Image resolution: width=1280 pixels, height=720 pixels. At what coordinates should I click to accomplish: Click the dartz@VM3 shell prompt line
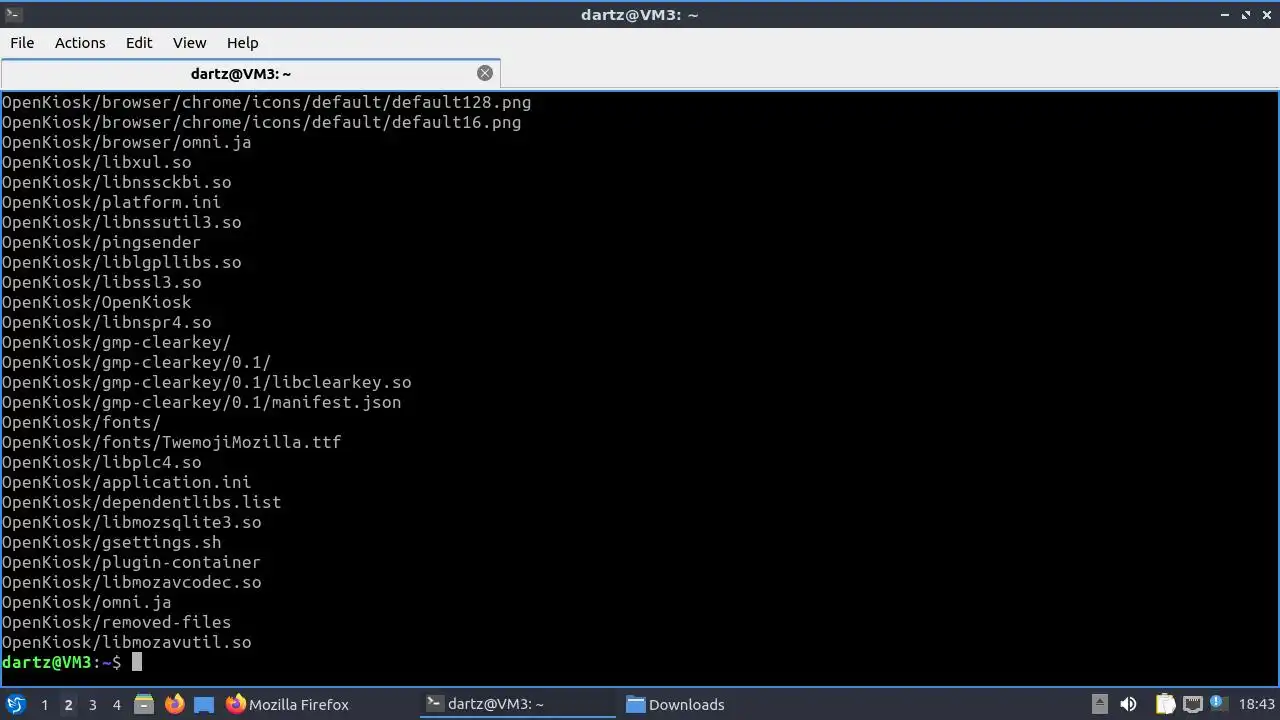(x=72, y=662)
